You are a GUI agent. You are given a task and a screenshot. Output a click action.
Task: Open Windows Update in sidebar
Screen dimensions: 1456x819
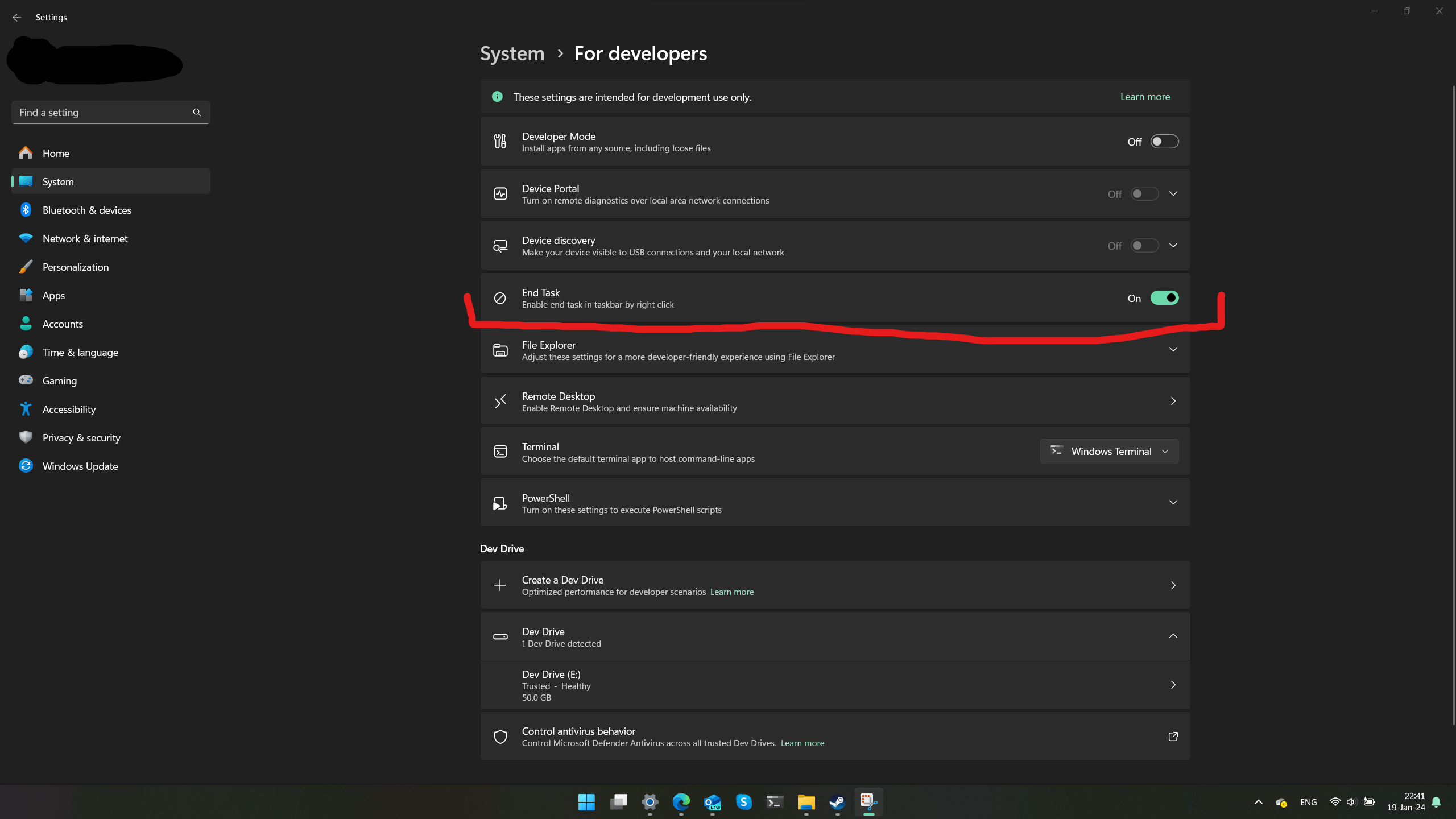tap(80, 466)
